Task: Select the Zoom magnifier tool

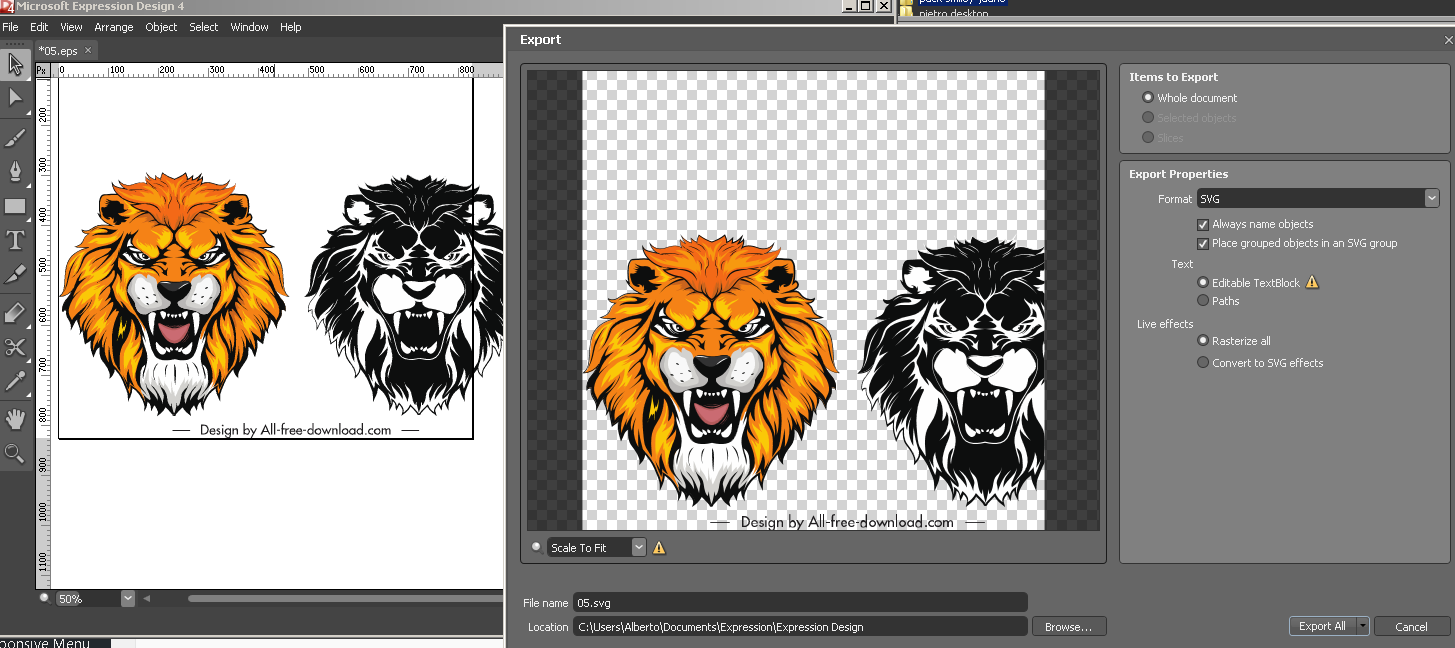Action: [15, 453]
